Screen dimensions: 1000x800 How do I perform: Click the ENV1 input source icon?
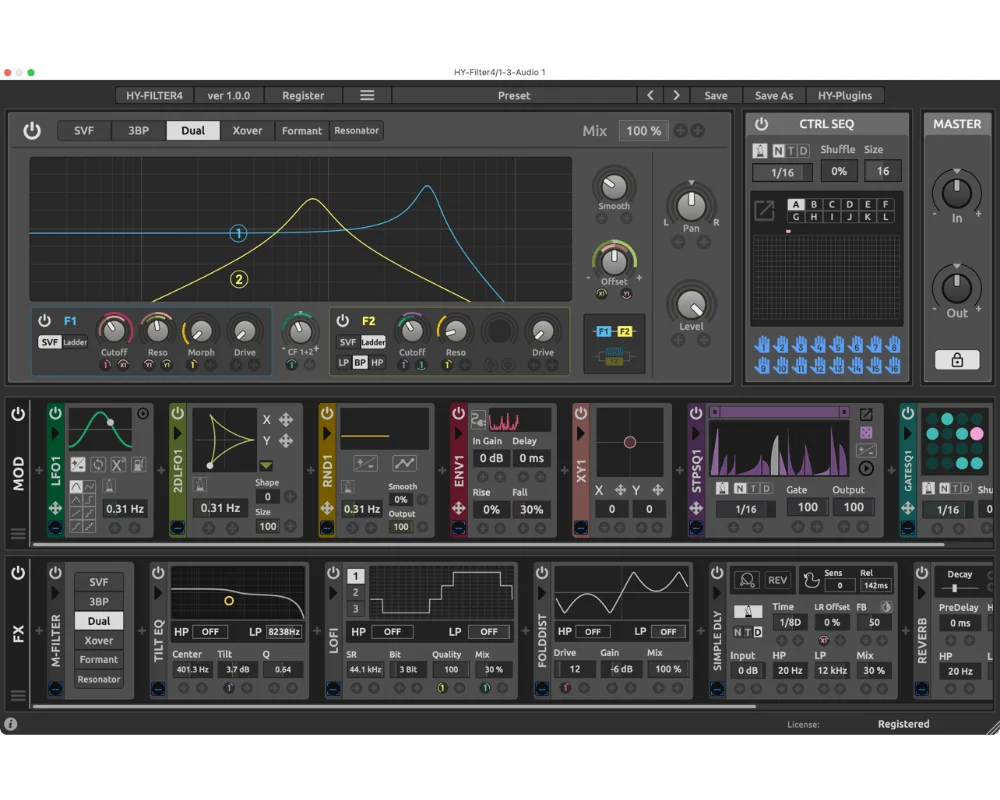478,419
